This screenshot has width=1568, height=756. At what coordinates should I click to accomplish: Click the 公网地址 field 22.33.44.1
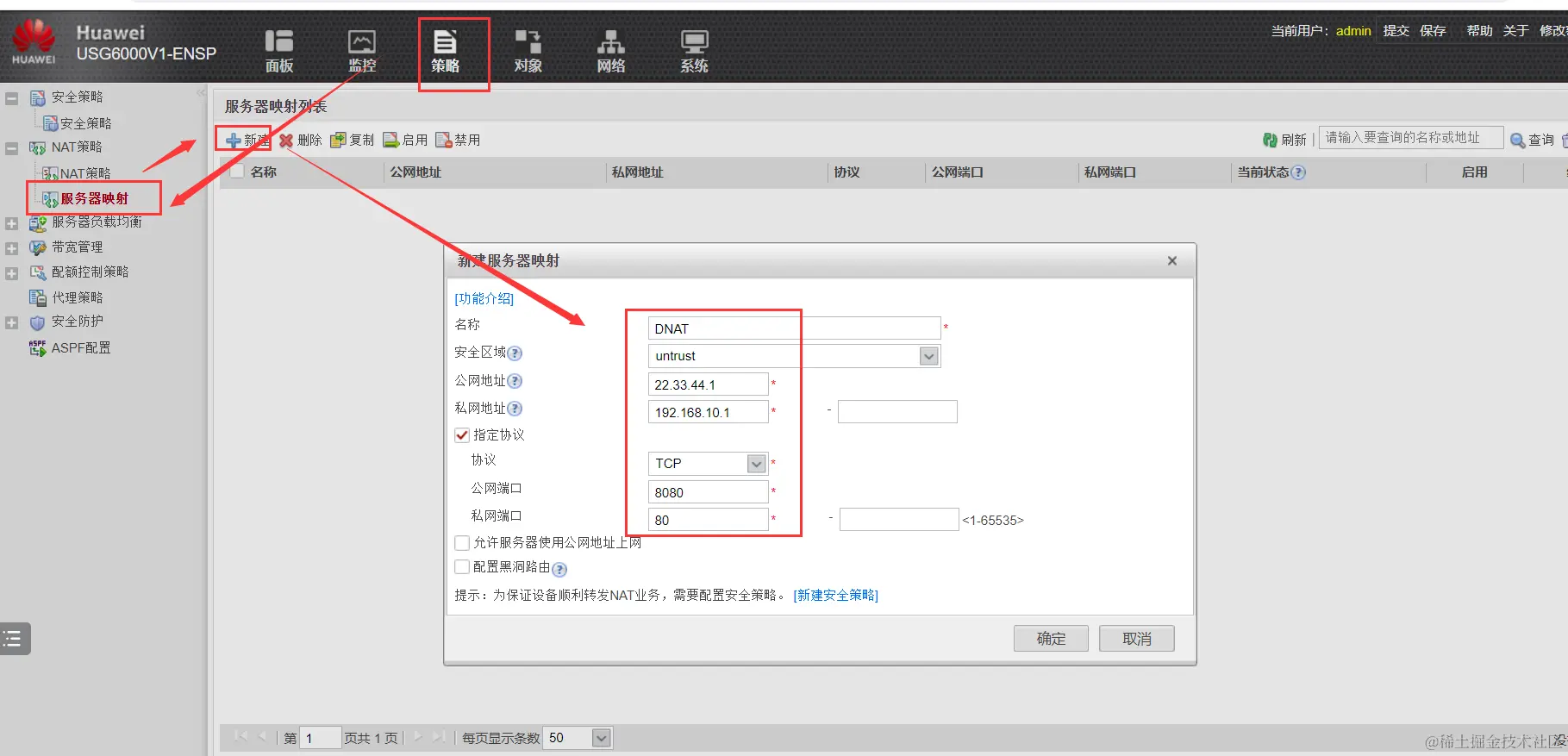click(x=708, y=384)
